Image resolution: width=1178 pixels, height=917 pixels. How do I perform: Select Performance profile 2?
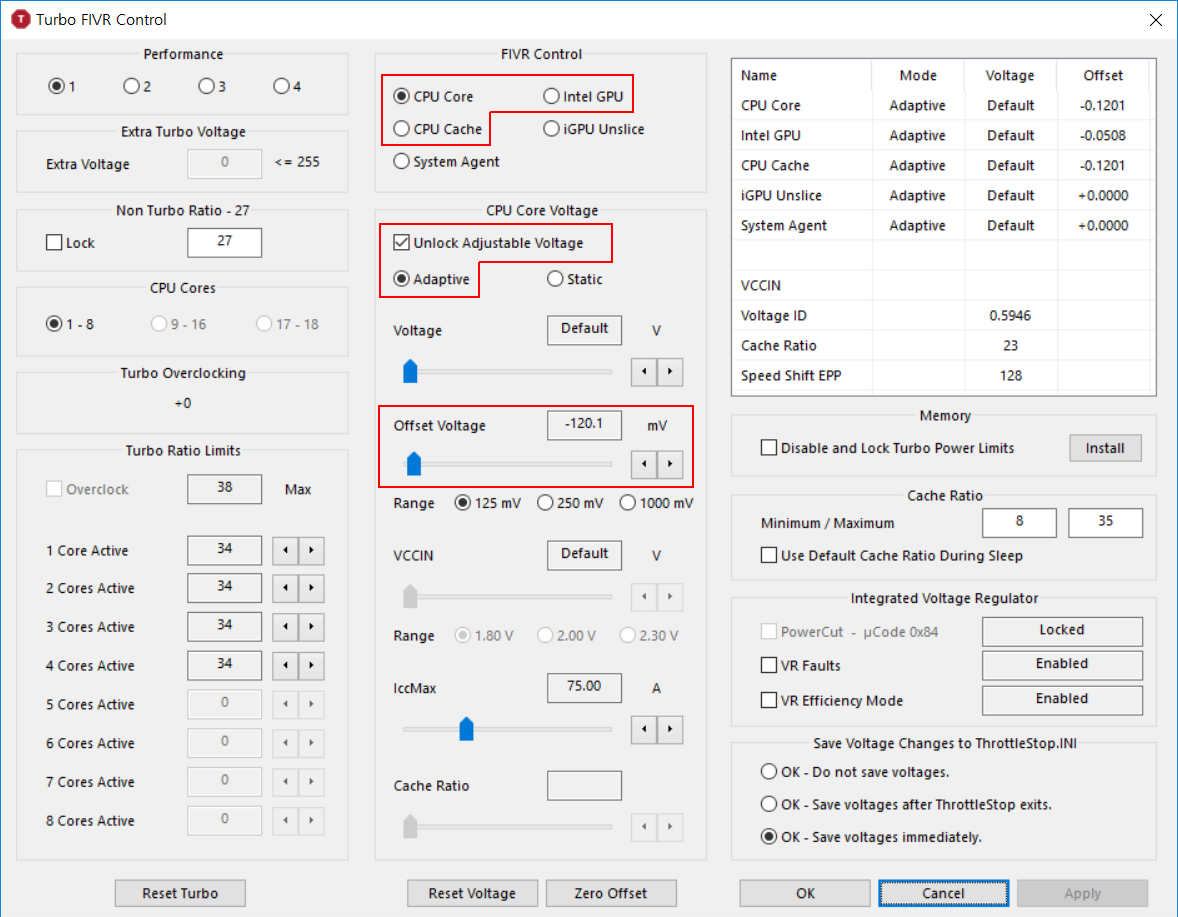click(x=137, y=86)
